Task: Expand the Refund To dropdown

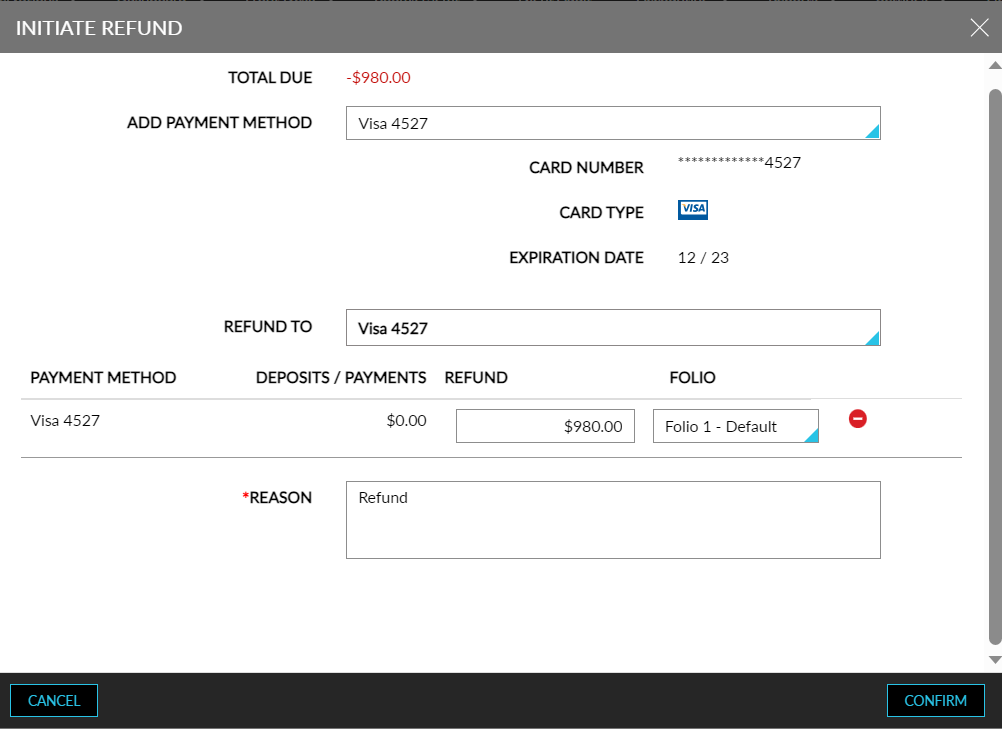Action: 612,328
